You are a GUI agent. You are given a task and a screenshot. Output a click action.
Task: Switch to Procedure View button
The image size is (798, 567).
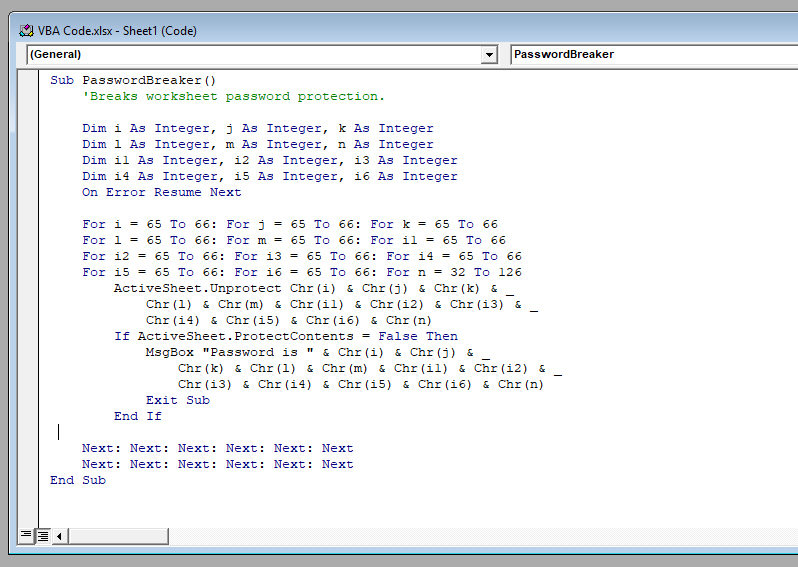25,535
